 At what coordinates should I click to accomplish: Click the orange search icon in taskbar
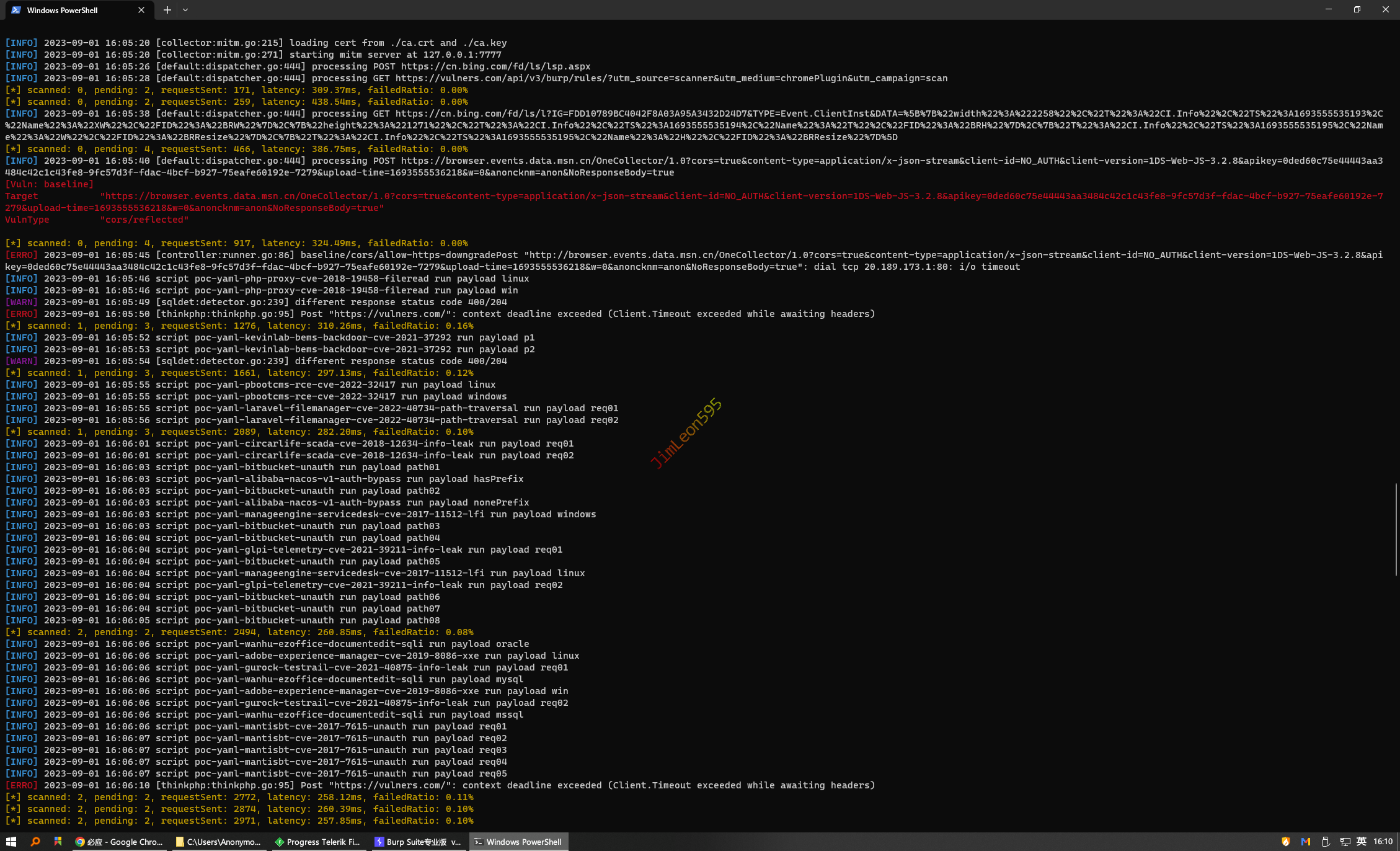pos(35,842)
